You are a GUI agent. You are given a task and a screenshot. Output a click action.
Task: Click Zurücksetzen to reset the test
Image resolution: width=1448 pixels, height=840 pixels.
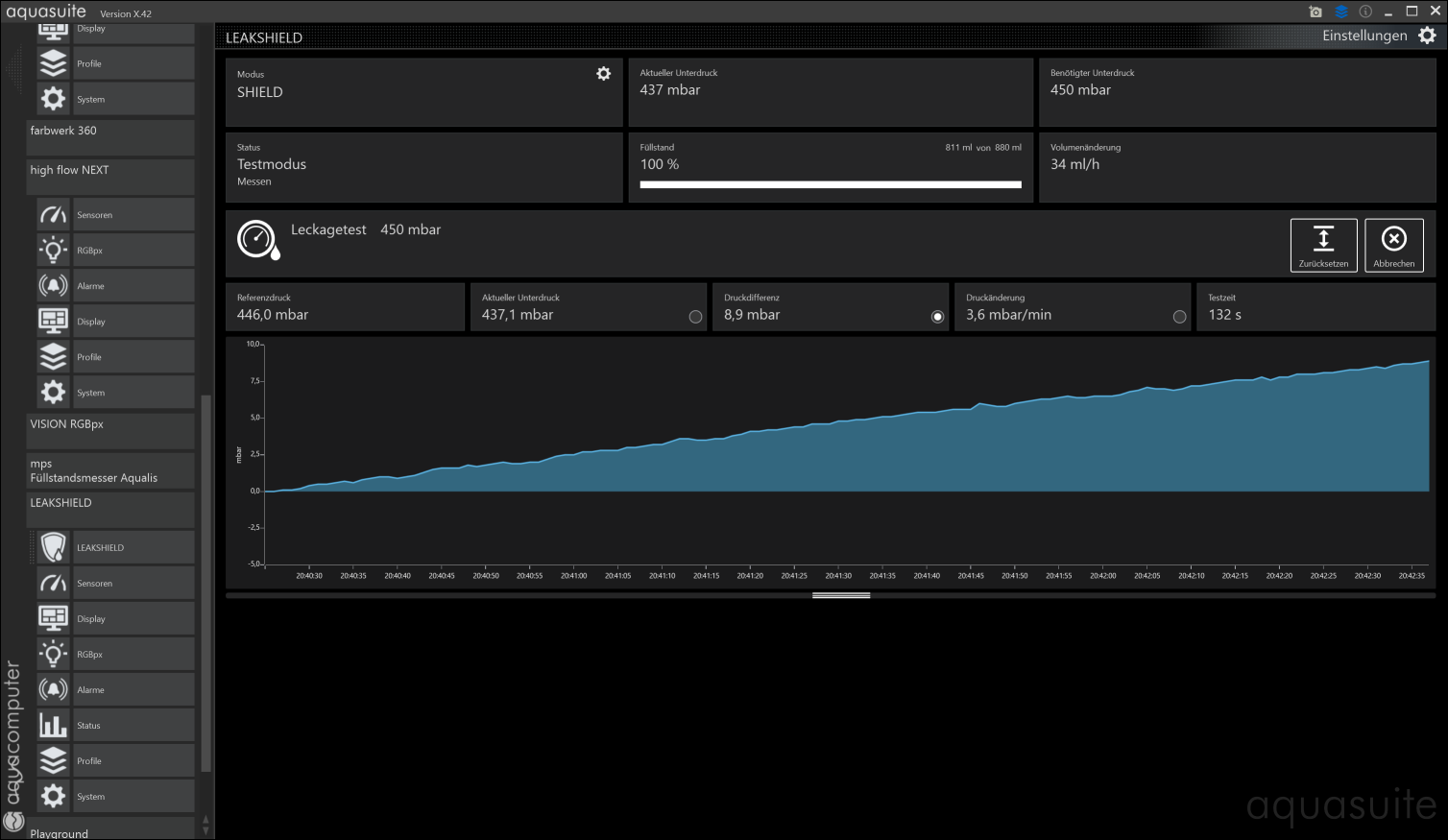1323,245
